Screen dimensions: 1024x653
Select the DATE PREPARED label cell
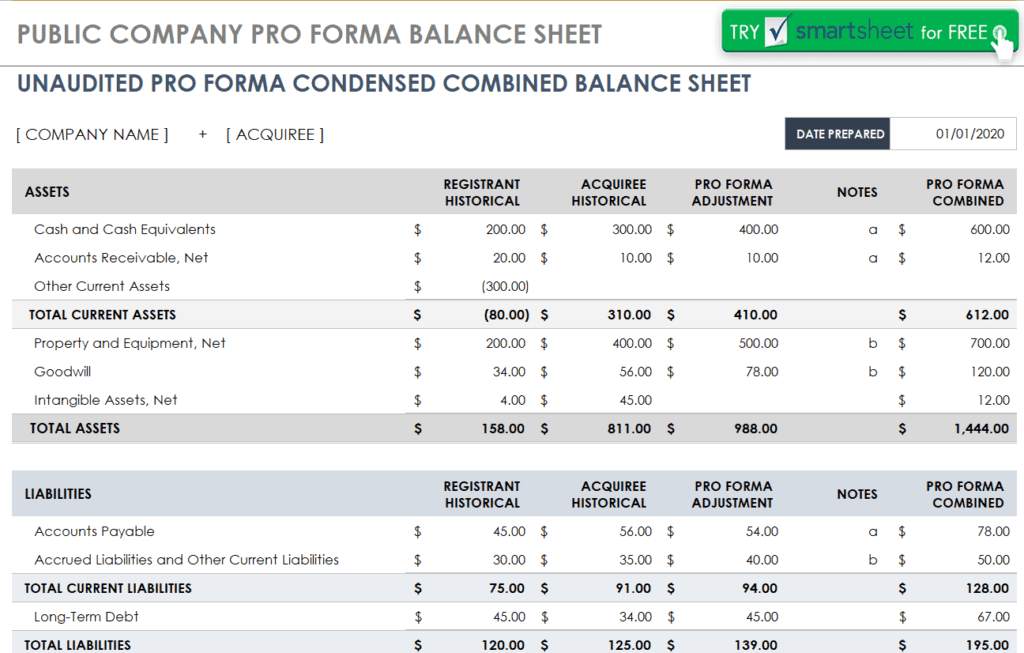click(x=838, y=134)
